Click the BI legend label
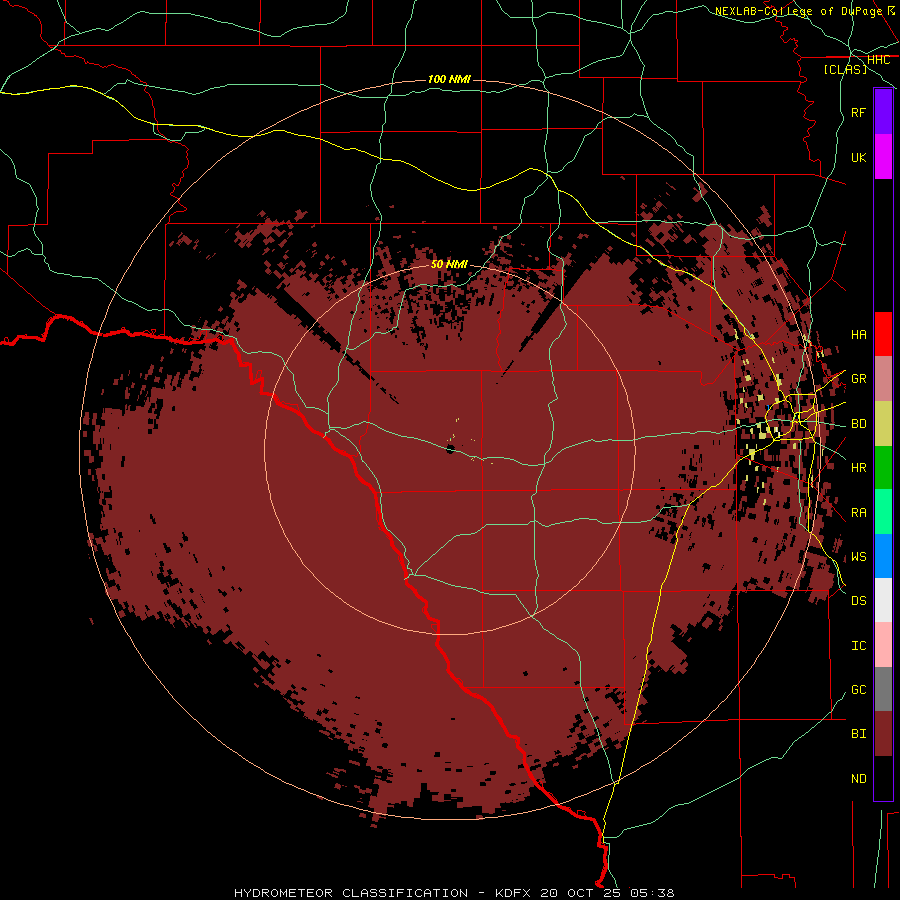Image resolution: width=900 pixels, height=900 pixels. point(858,734)
